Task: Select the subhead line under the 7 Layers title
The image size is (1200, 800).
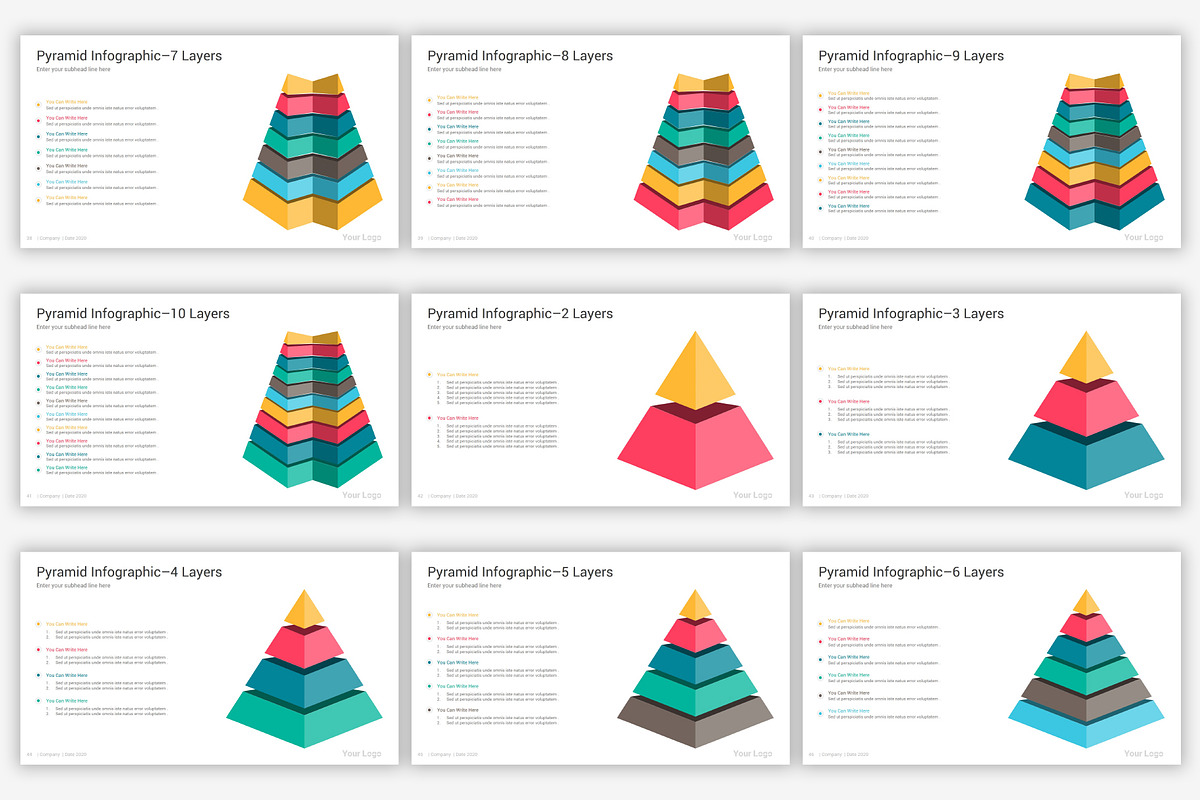Action: coord(74,70)
